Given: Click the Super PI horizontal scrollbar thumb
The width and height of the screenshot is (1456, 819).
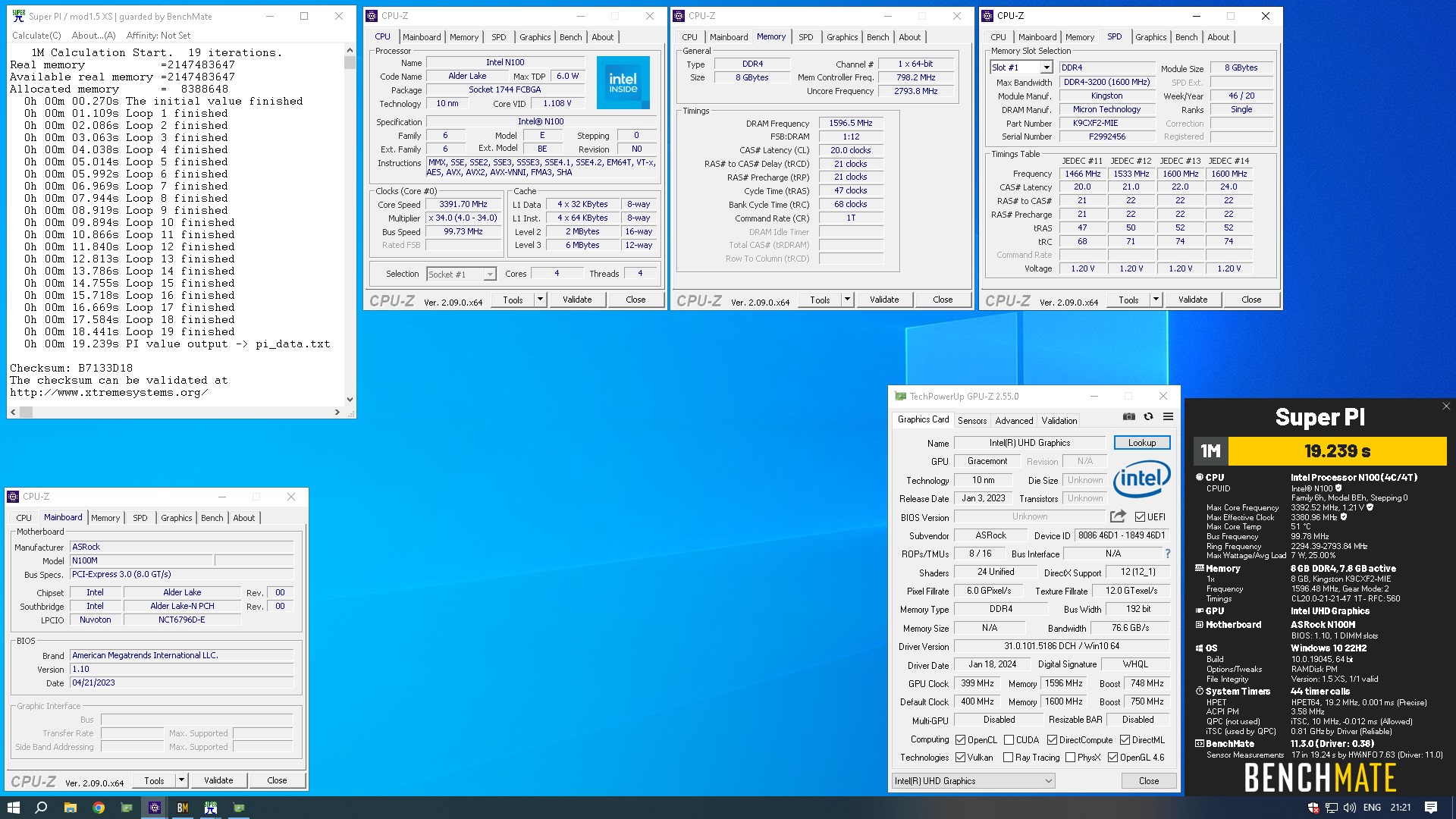Looking at the screenshot, I should 26,412.
